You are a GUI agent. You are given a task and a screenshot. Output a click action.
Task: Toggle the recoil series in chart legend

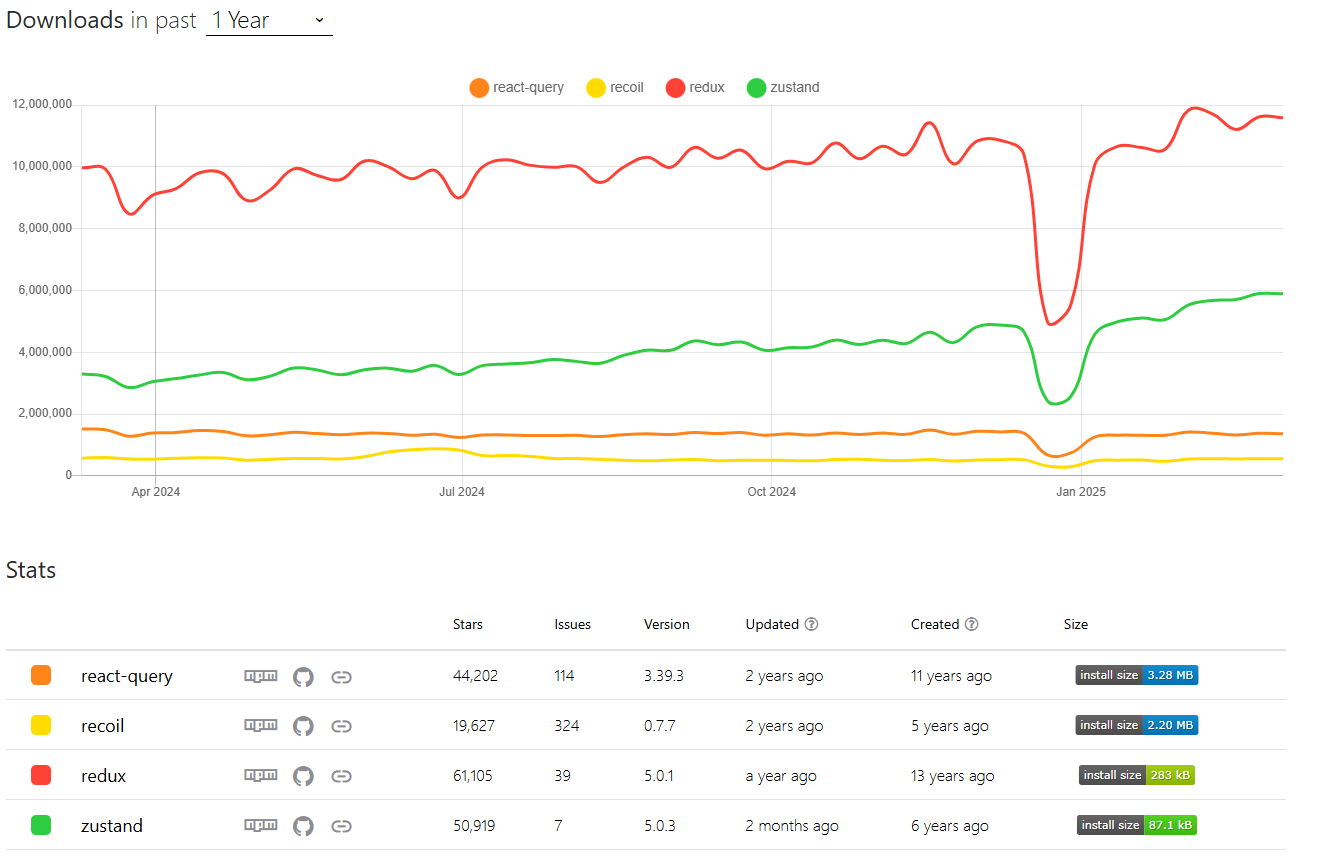click(615, 88)
